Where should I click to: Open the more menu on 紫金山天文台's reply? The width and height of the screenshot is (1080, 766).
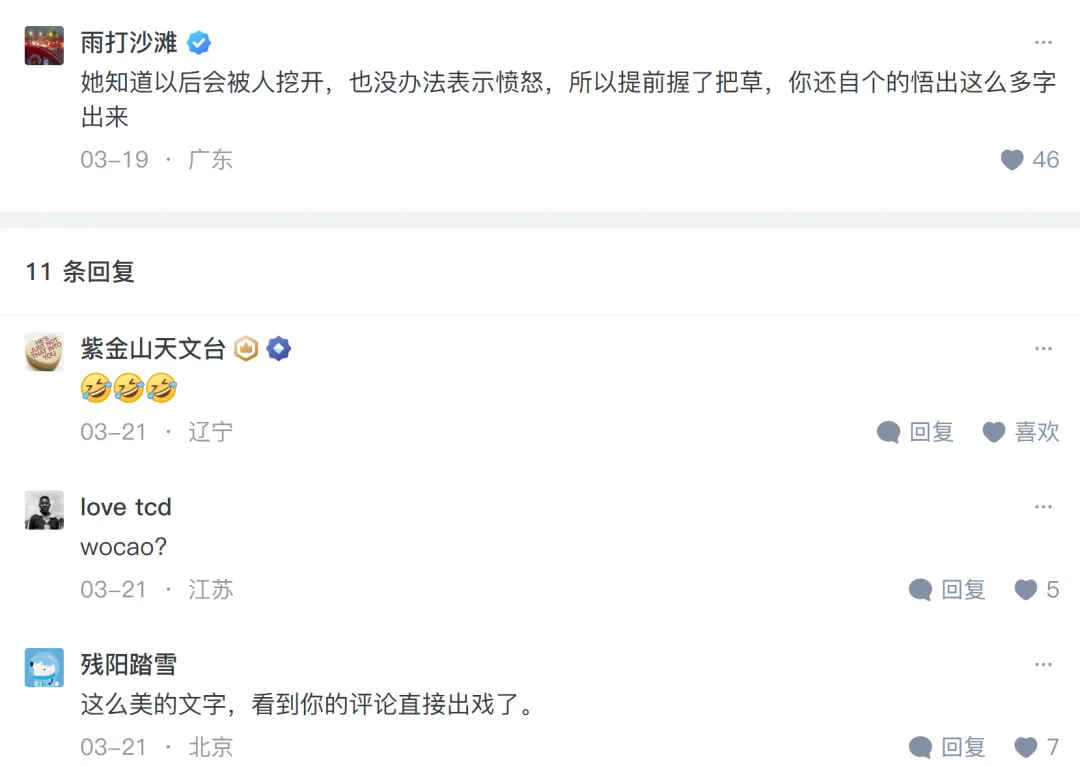pyautogui.click(x=1043, y=349)
